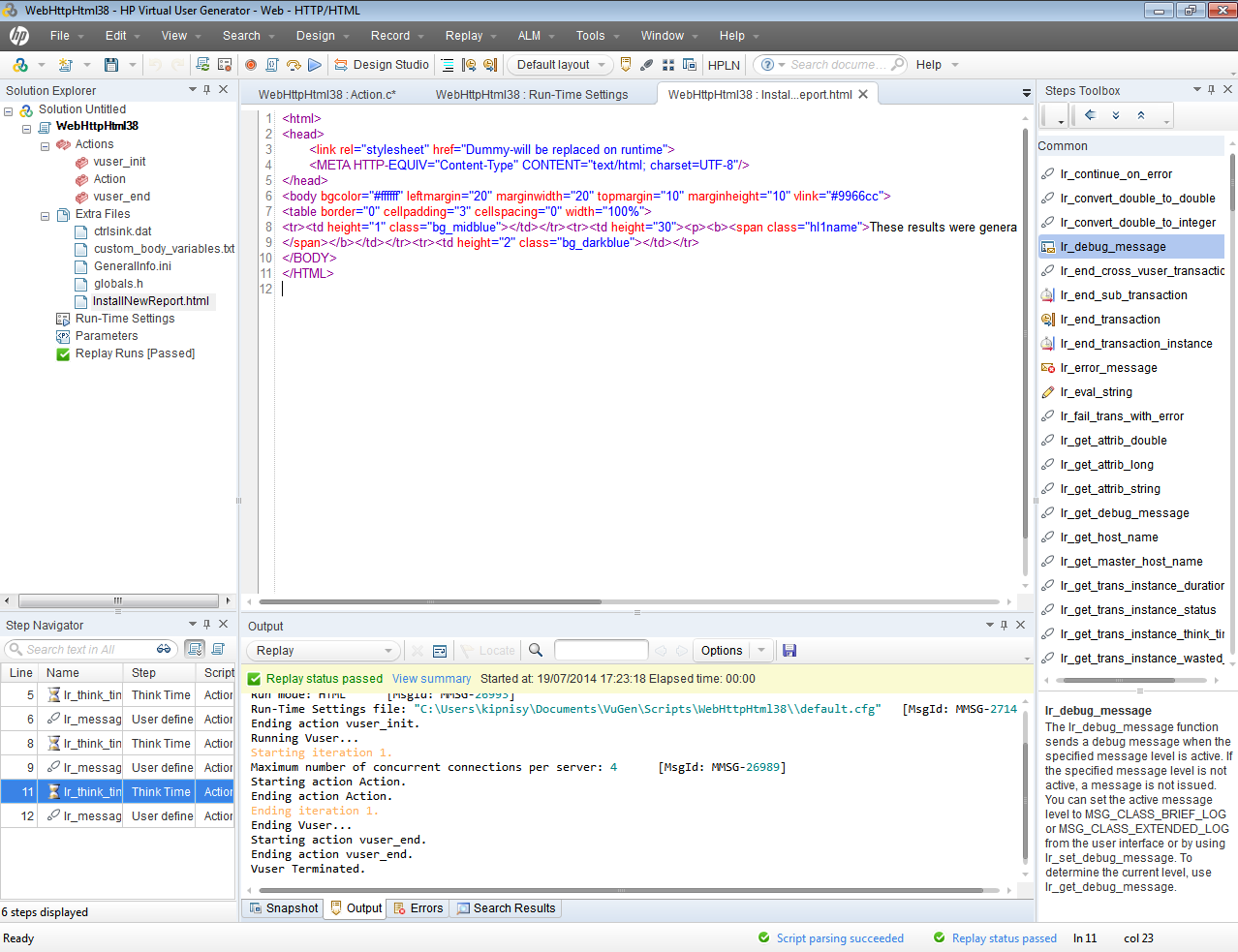Click the binoculars icon in Step Navigator search
The width and height of the screenshot is (1238, 952).
point(164,649)
